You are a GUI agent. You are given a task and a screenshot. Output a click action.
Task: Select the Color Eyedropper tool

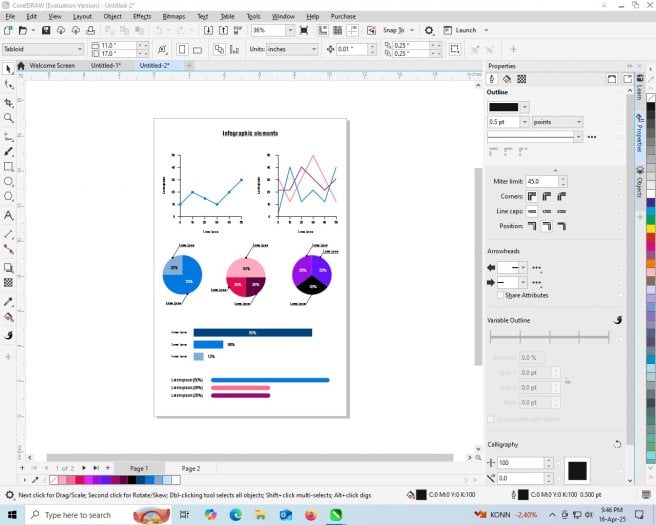8,302
